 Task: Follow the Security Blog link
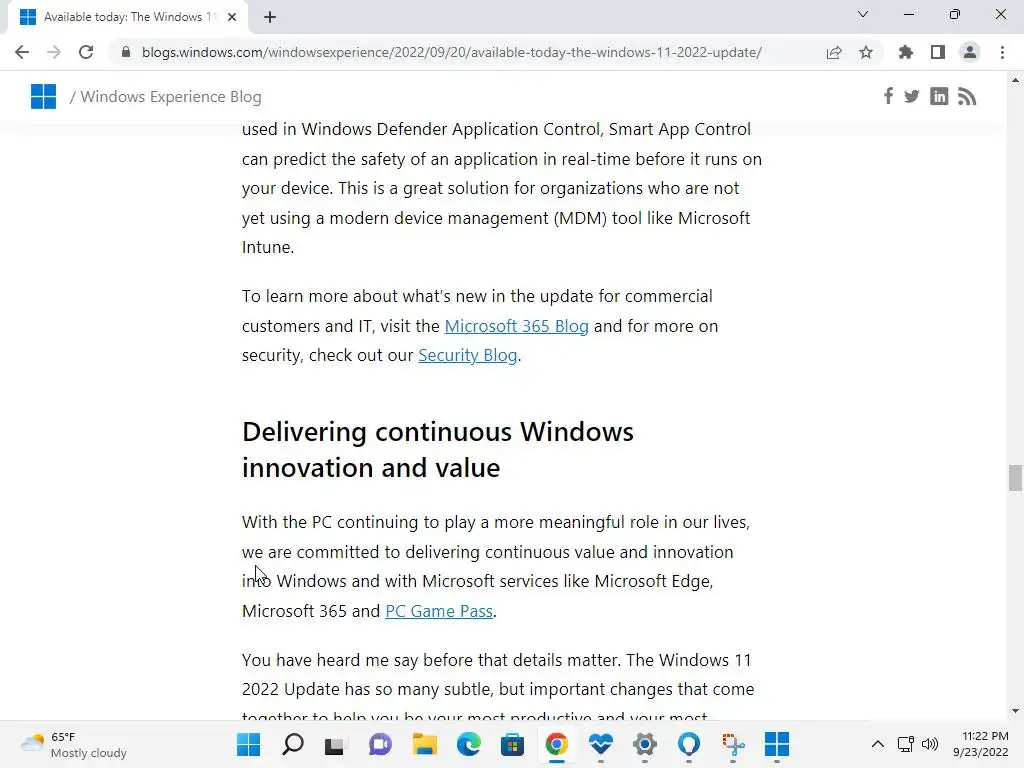(x=468, y=355)
